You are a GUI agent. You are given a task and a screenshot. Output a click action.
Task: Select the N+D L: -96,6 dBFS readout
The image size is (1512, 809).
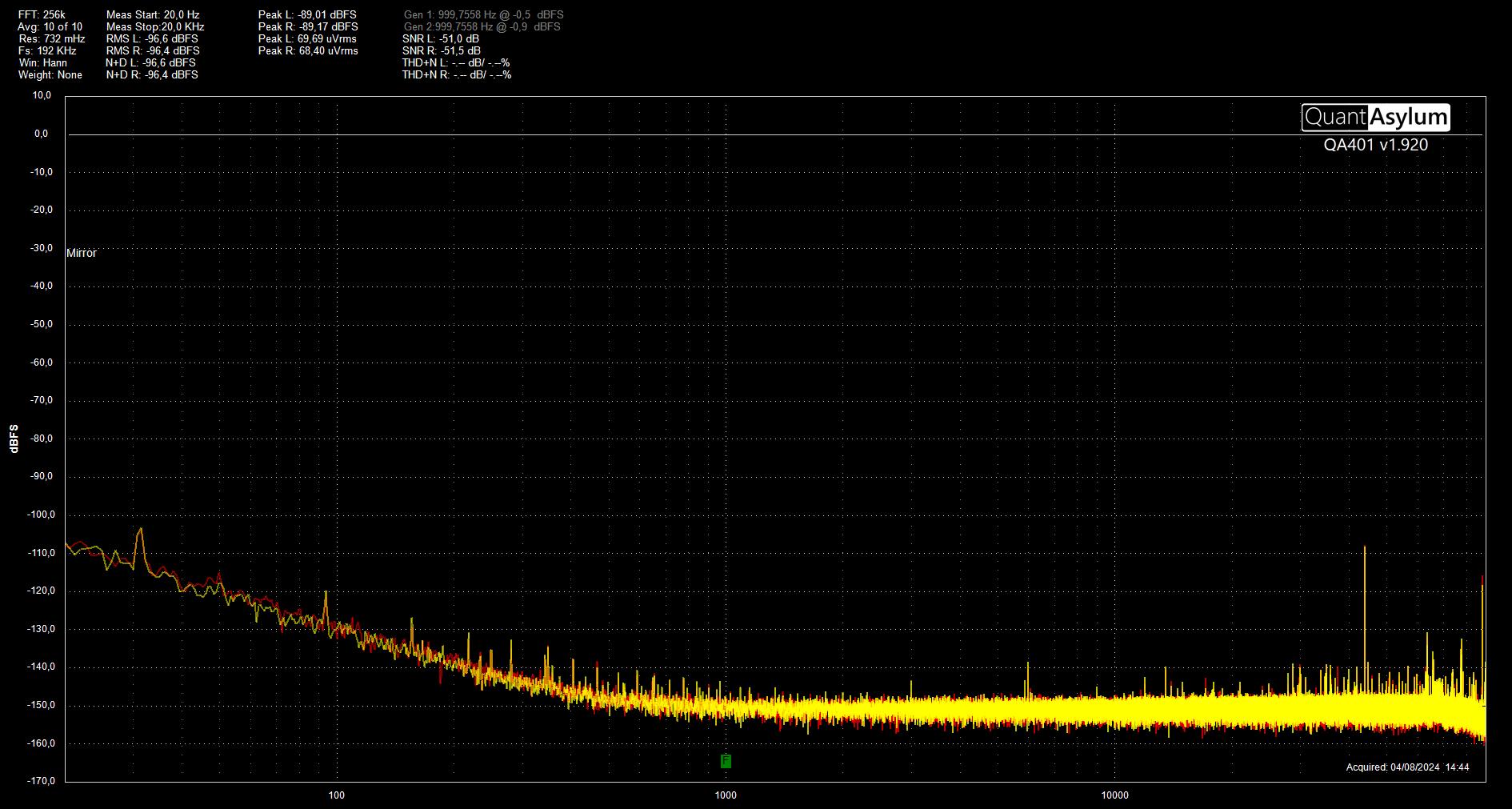point(150,63)
